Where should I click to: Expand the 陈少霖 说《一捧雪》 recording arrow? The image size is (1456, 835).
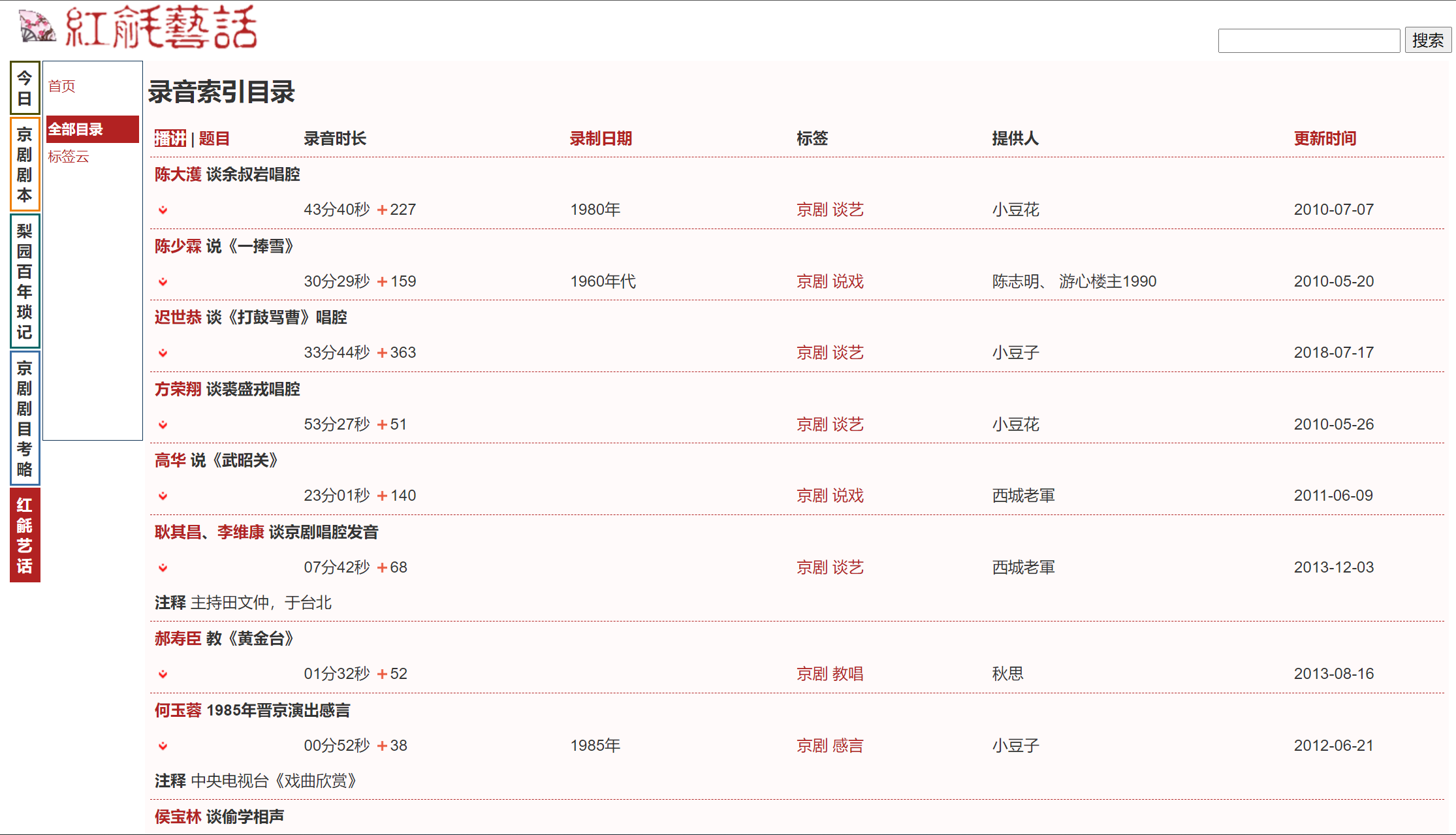coord(163,282)
